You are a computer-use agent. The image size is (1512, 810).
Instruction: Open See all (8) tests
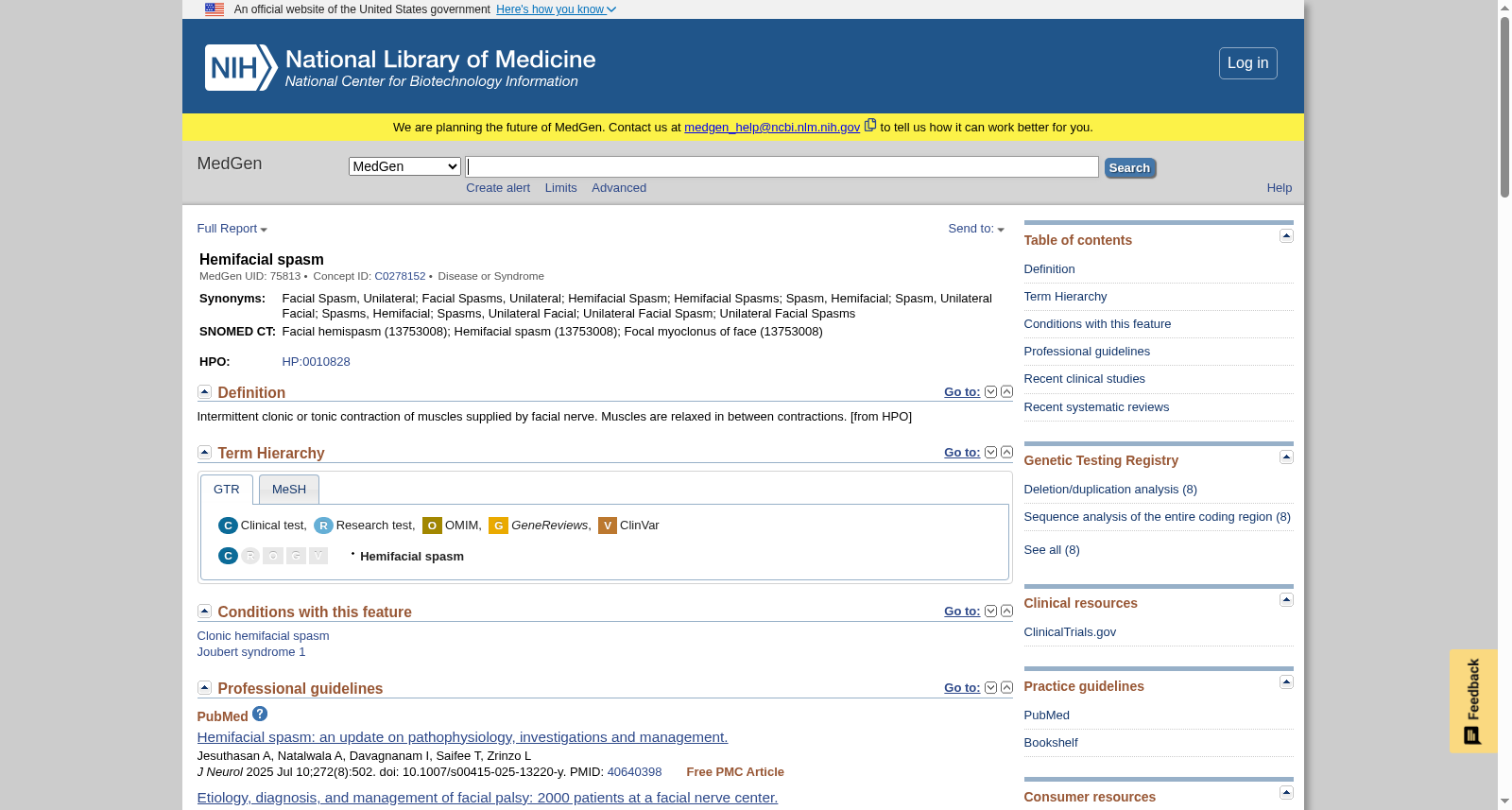coord(1052,550)
